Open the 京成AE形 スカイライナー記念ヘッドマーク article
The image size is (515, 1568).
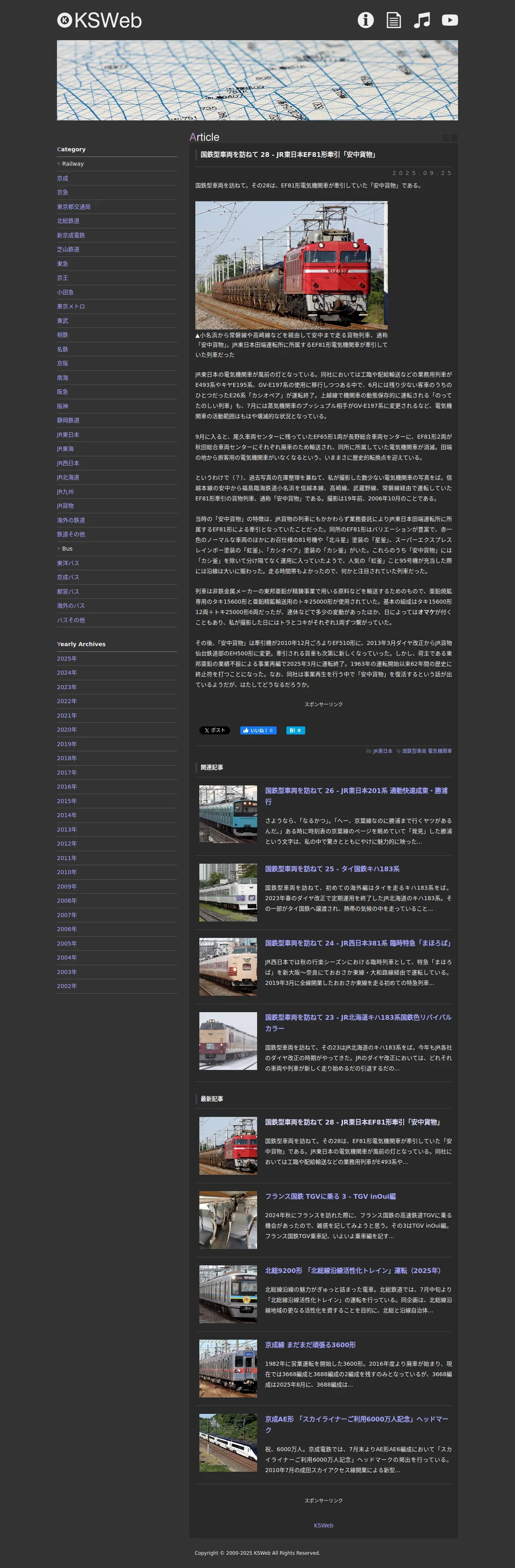[x=357, y=1424]
